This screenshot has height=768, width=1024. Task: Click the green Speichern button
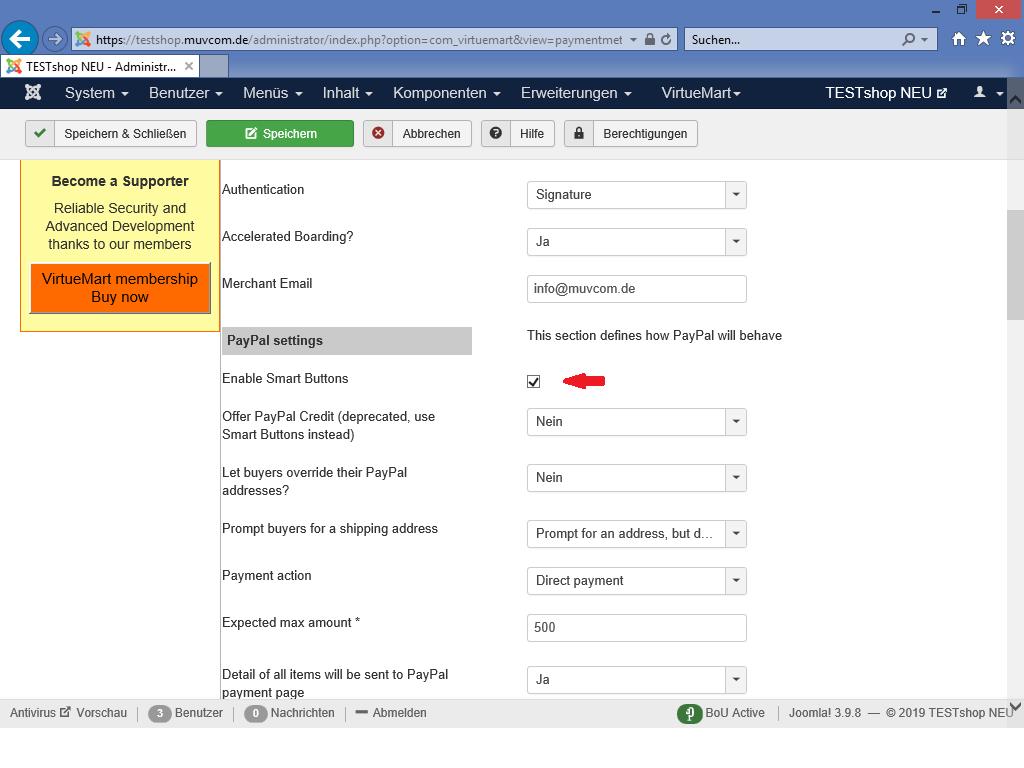point(280,134)
